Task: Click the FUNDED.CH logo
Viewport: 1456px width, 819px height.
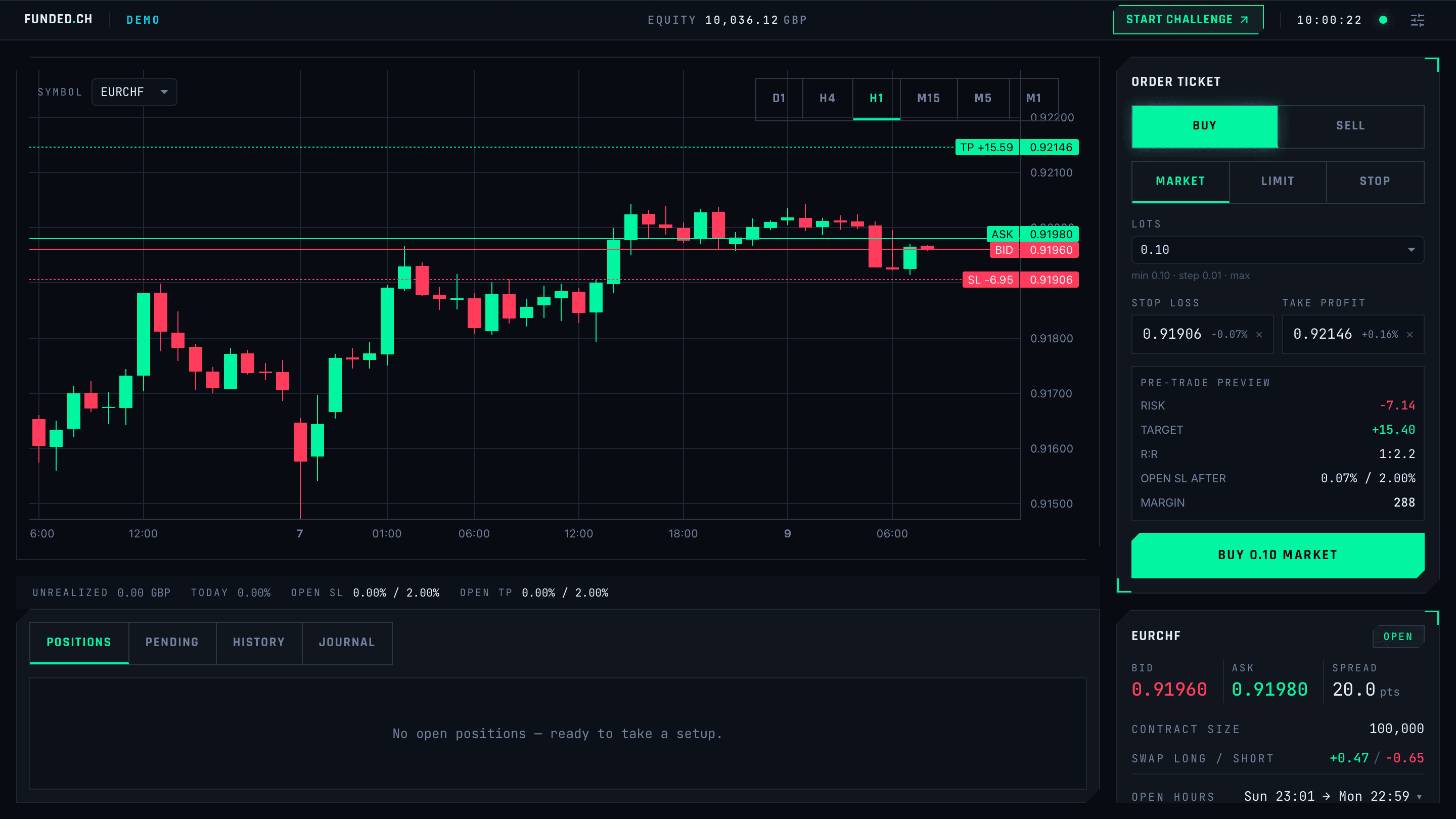Action: [x=58, y=19]
